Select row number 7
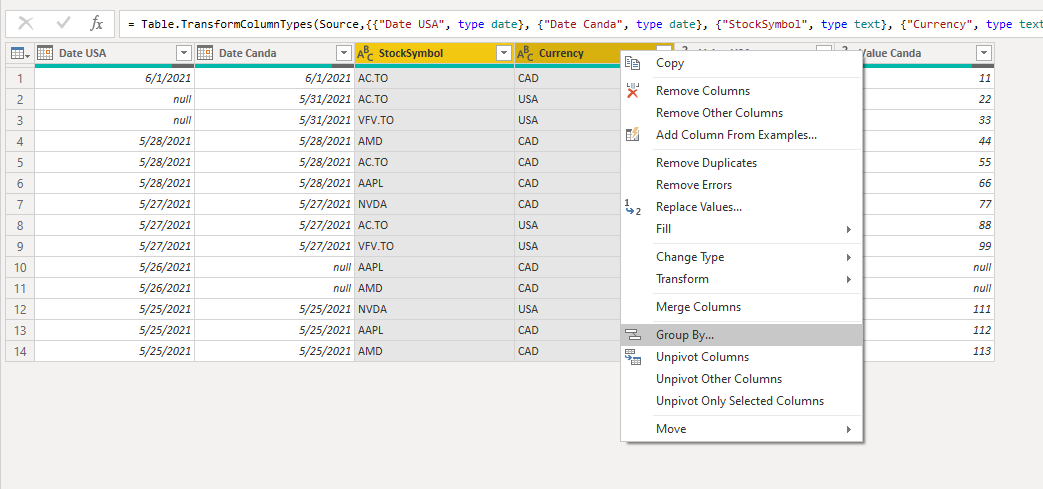Viewport: 1043px width, 489px height. tap(21, 204)
